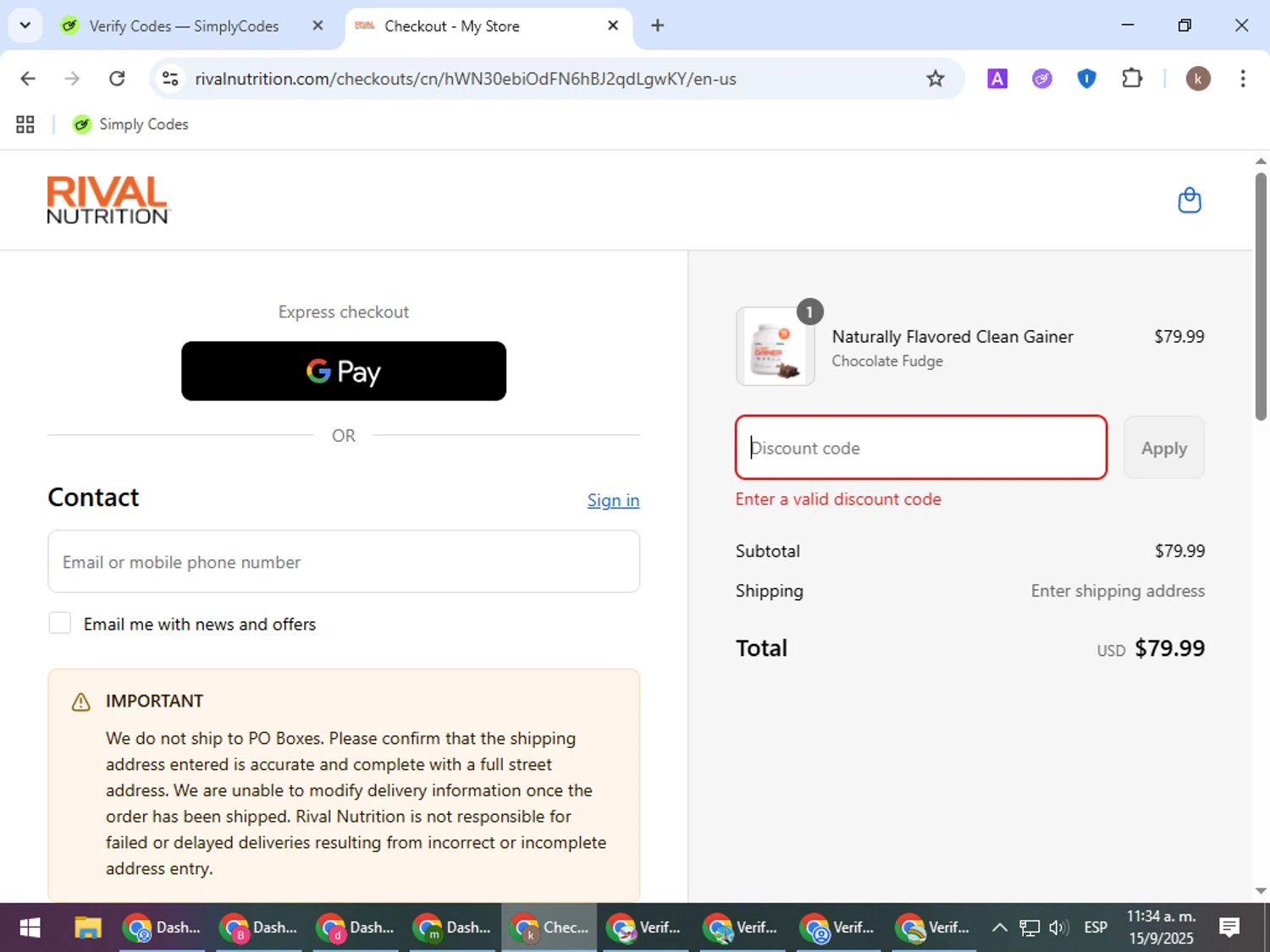1270x952 pixels.
Task: Open the Chec... Chrome taskbar window
Action: click(x=549, y=927)
